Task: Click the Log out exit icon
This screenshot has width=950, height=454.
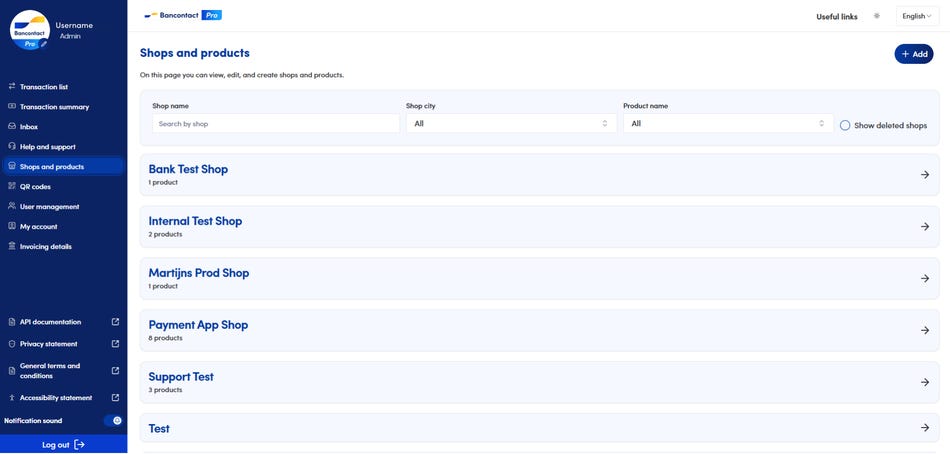Action: 79,445
